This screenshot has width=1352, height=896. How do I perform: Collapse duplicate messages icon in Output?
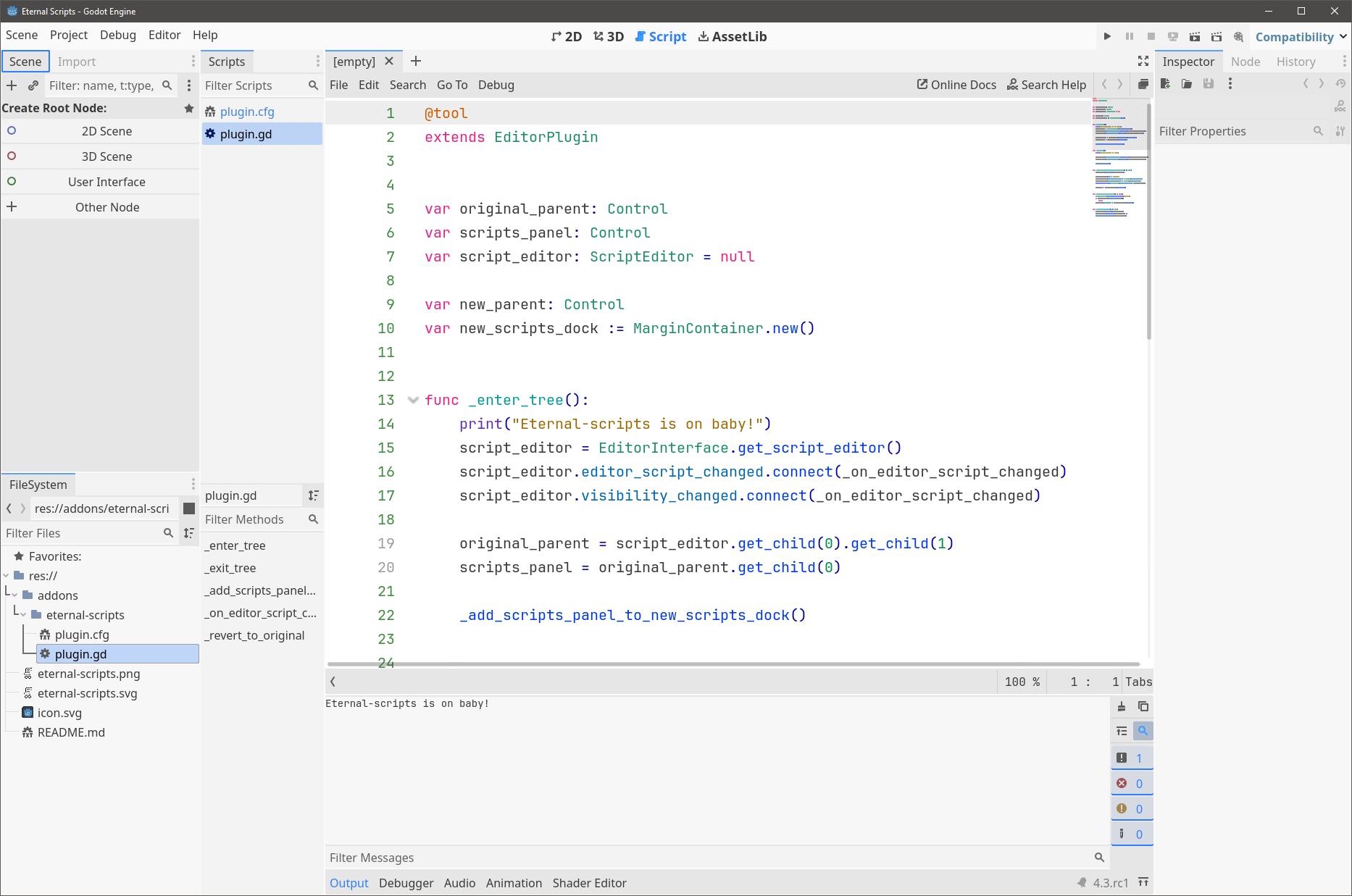point(1122,731)
